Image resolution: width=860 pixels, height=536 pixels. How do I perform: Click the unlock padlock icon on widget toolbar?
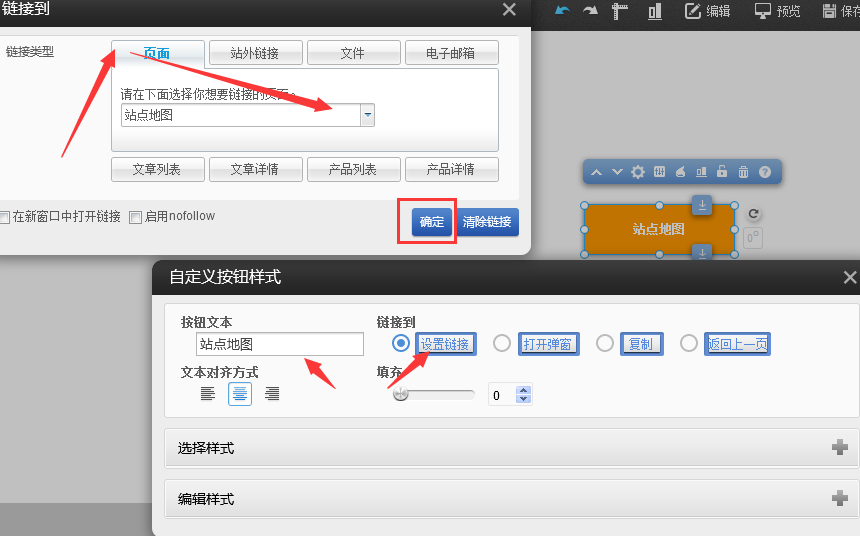tap(722, 172)
